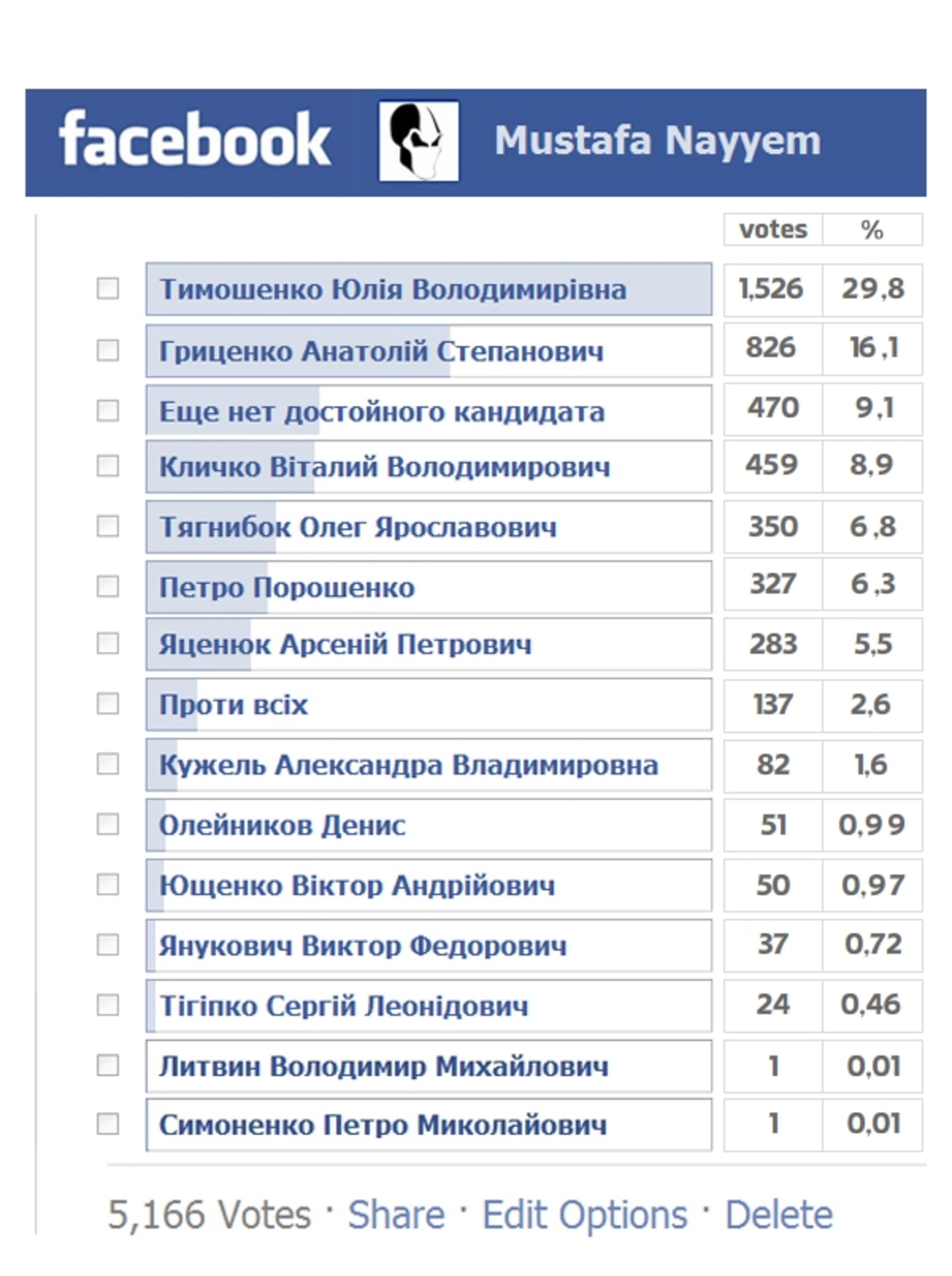Screen dimensions: 952x1276
Task: Click the % column header
Action: click(x=873, y=230)
